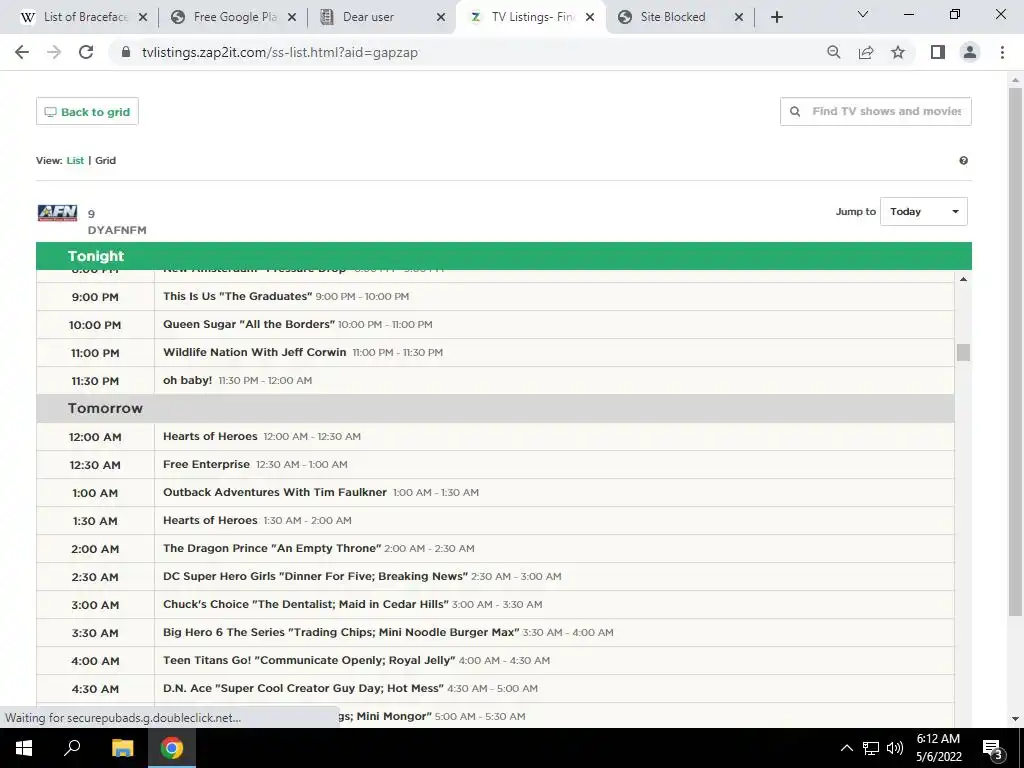
Task: Open Chrome three-dot menu
Action: click(1002, 52)
